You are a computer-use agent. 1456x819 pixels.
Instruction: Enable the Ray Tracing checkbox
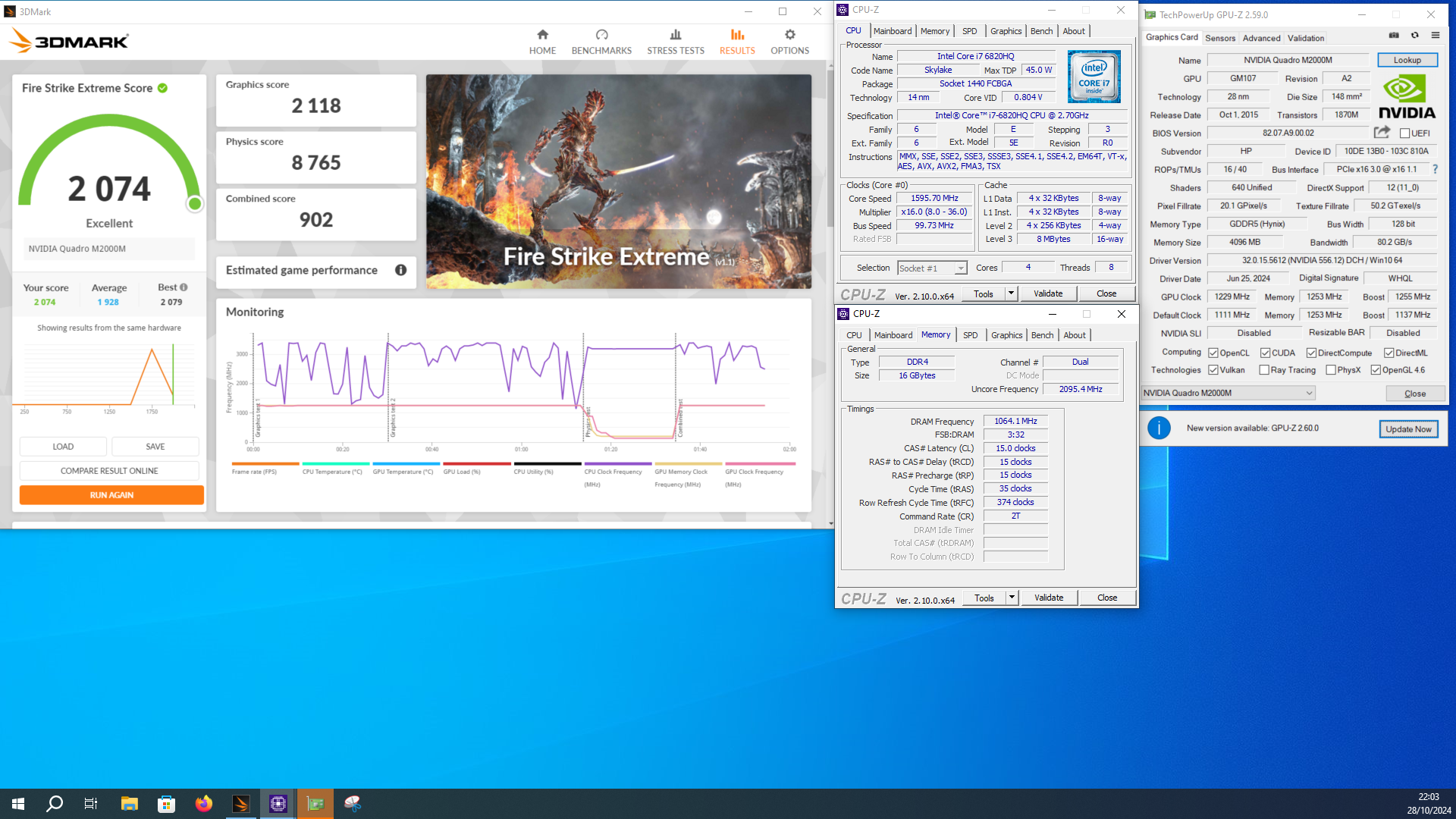(1264, 370)
